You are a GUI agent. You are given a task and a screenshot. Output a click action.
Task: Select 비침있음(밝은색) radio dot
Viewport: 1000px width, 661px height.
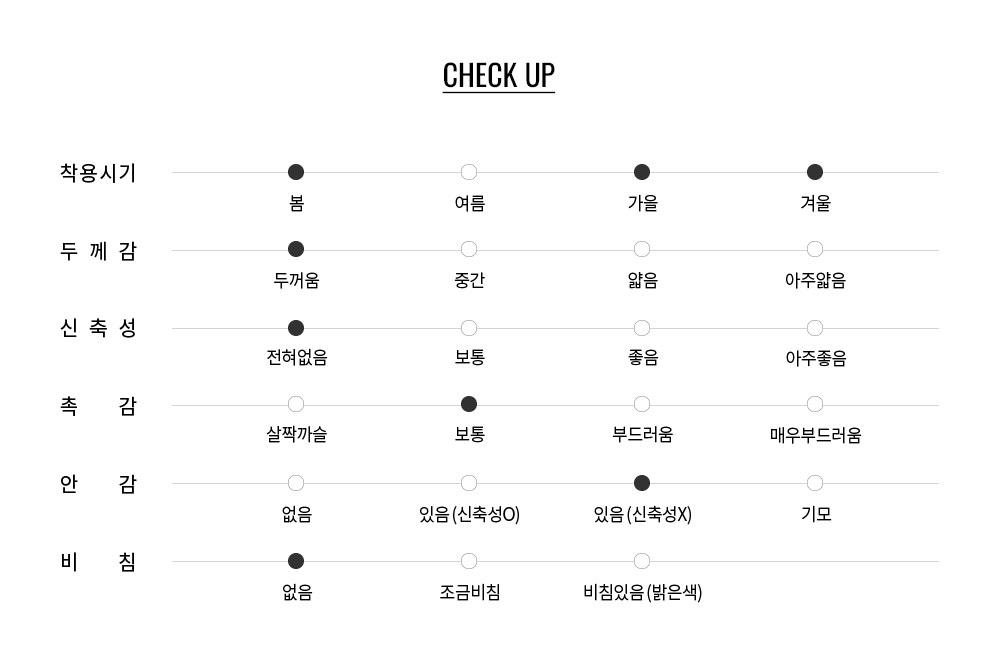coord(642,561)
